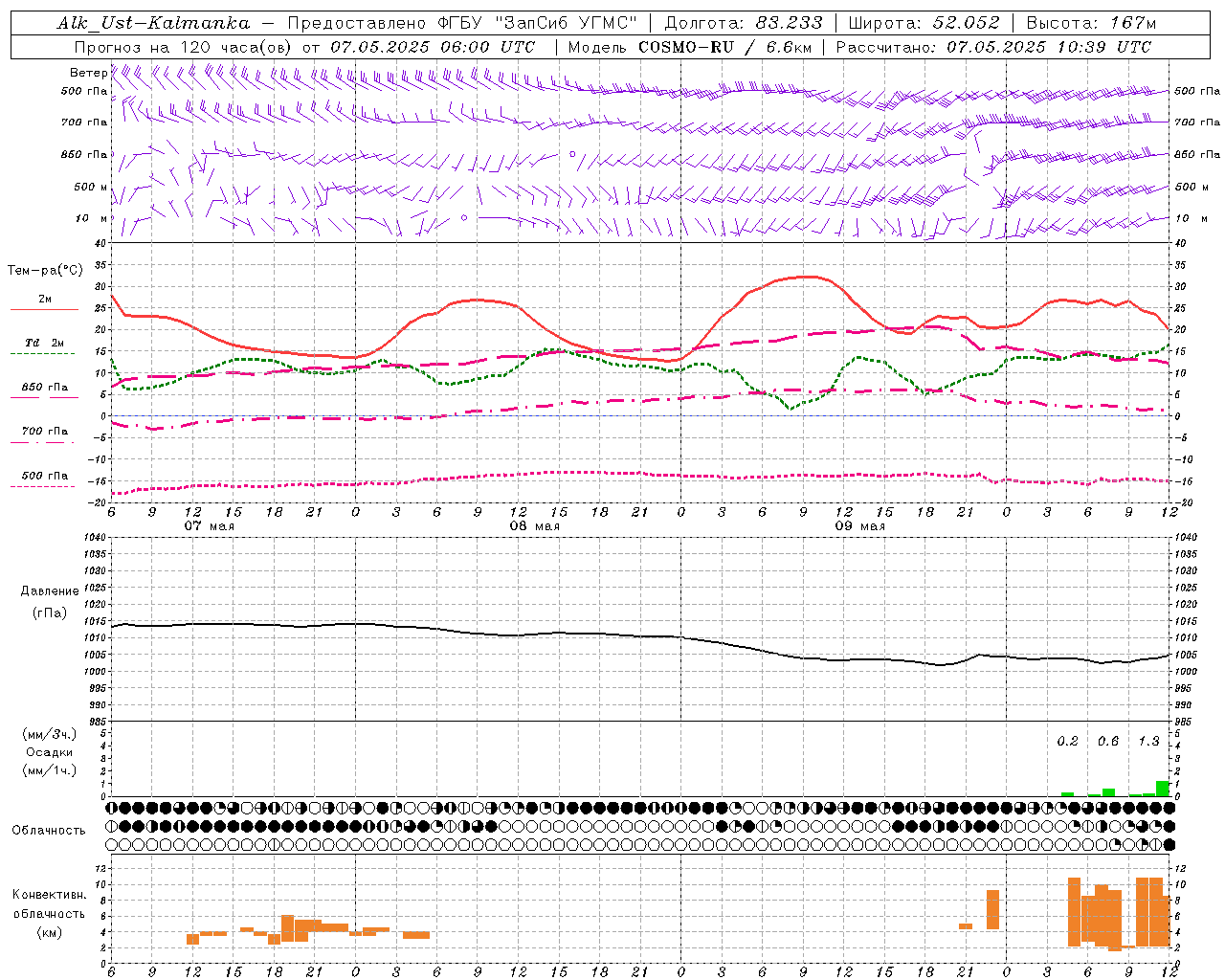Click the (гПа) unit label under Давление
Screen dimensions: 1225x980
[x=50, y=612]
